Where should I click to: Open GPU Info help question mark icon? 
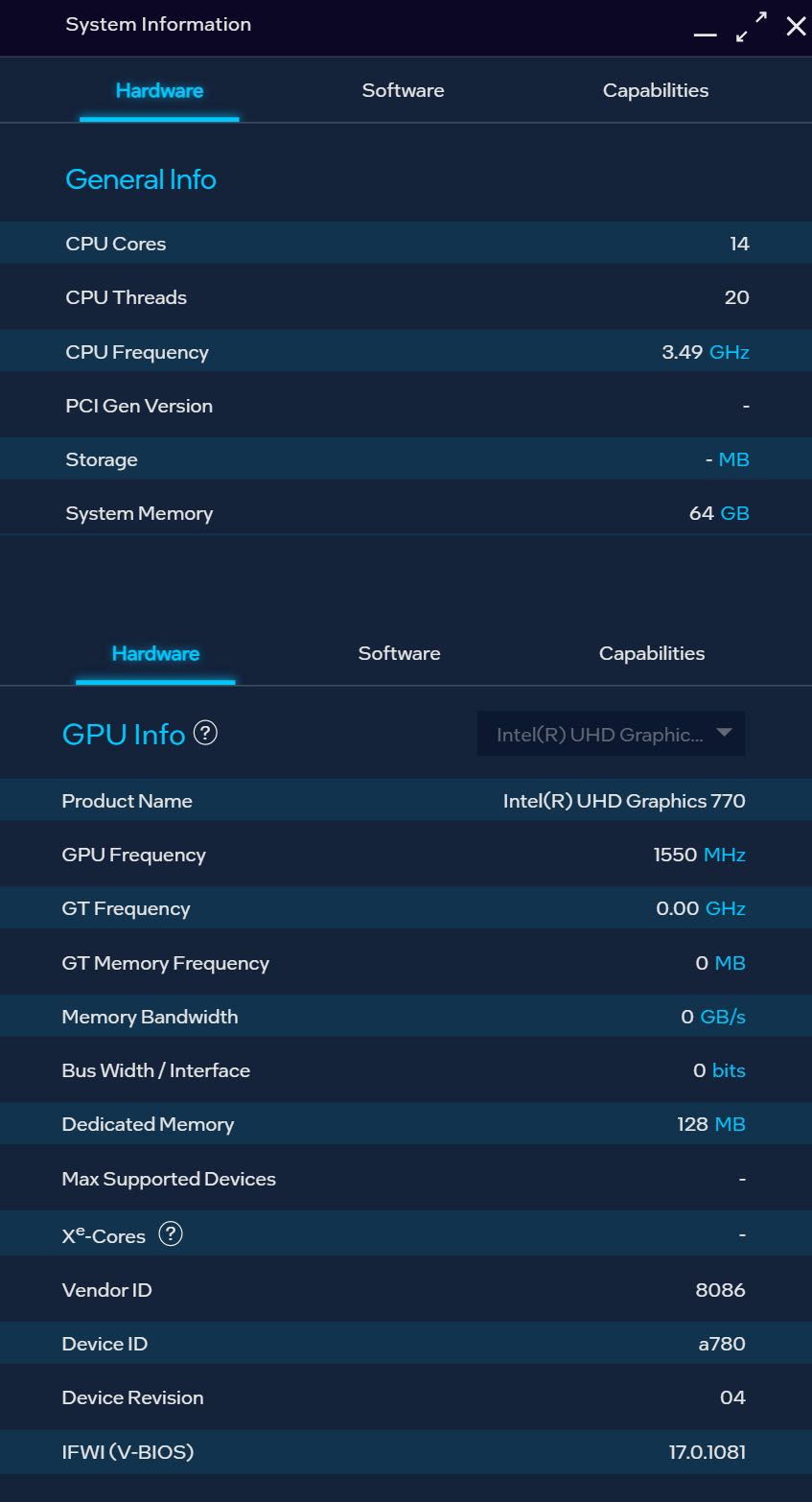pyautogui.click(x=203, y=734)
